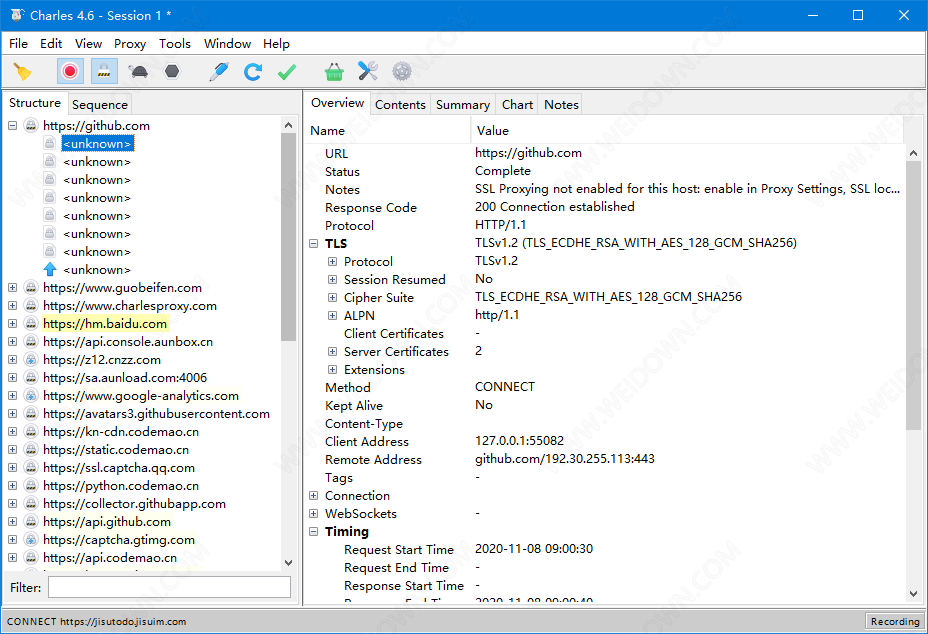
Task: Click the Repeat request refresh icon
Action: [253, 72]
